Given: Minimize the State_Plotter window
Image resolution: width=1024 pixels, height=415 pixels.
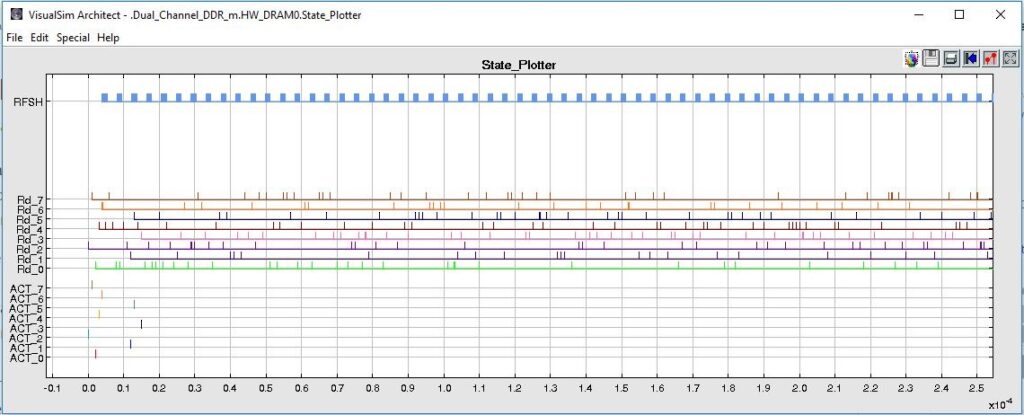Looking at the screenshot, I should (913, 15).
